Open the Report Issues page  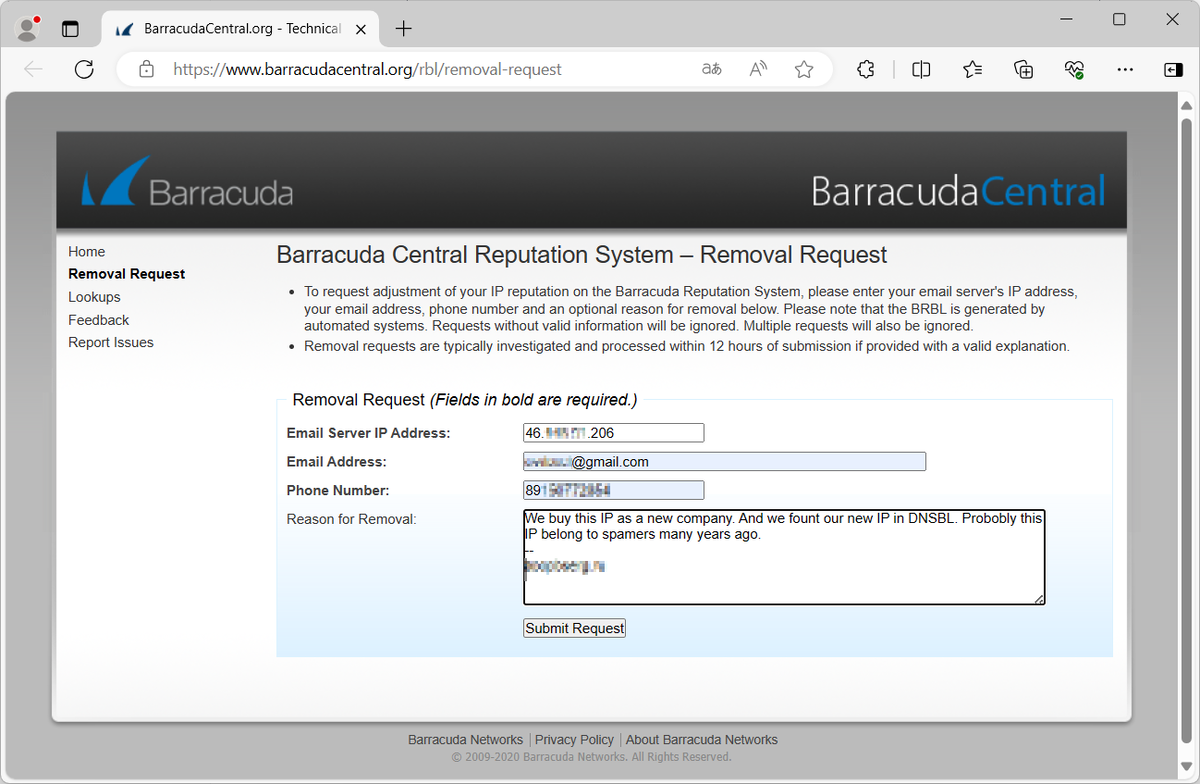point(111,342)
